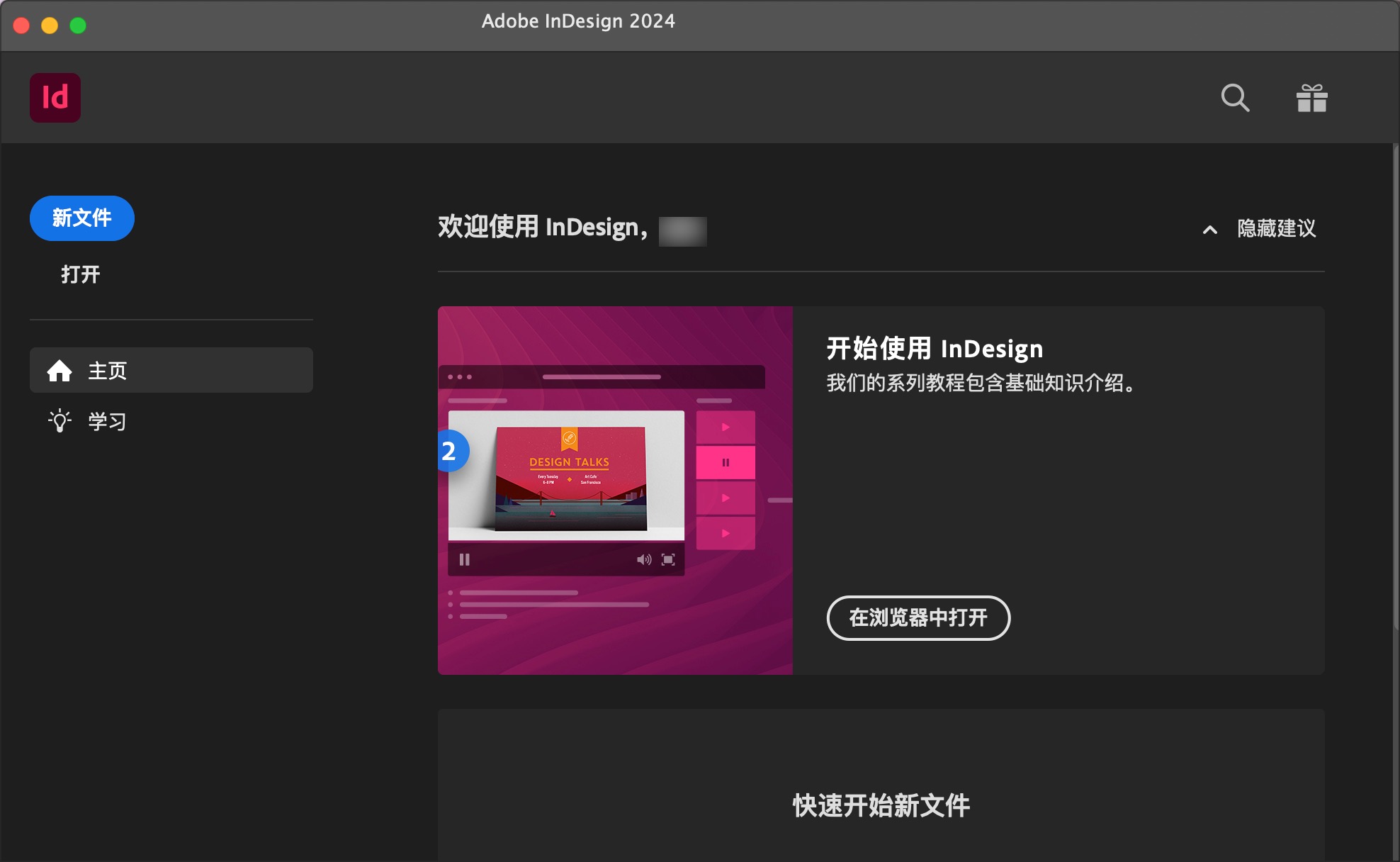Click the 在浏览器中打开 button

click(x=918, y=617)
